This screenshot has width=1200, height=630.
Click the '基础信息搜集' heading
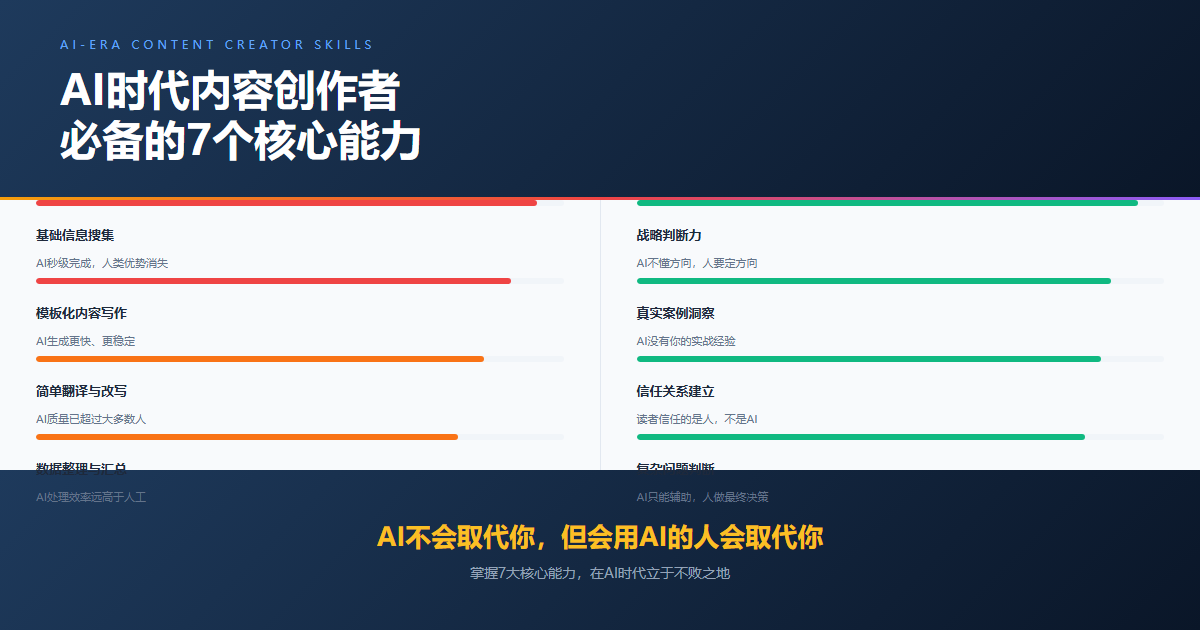(x=75, y=235)
